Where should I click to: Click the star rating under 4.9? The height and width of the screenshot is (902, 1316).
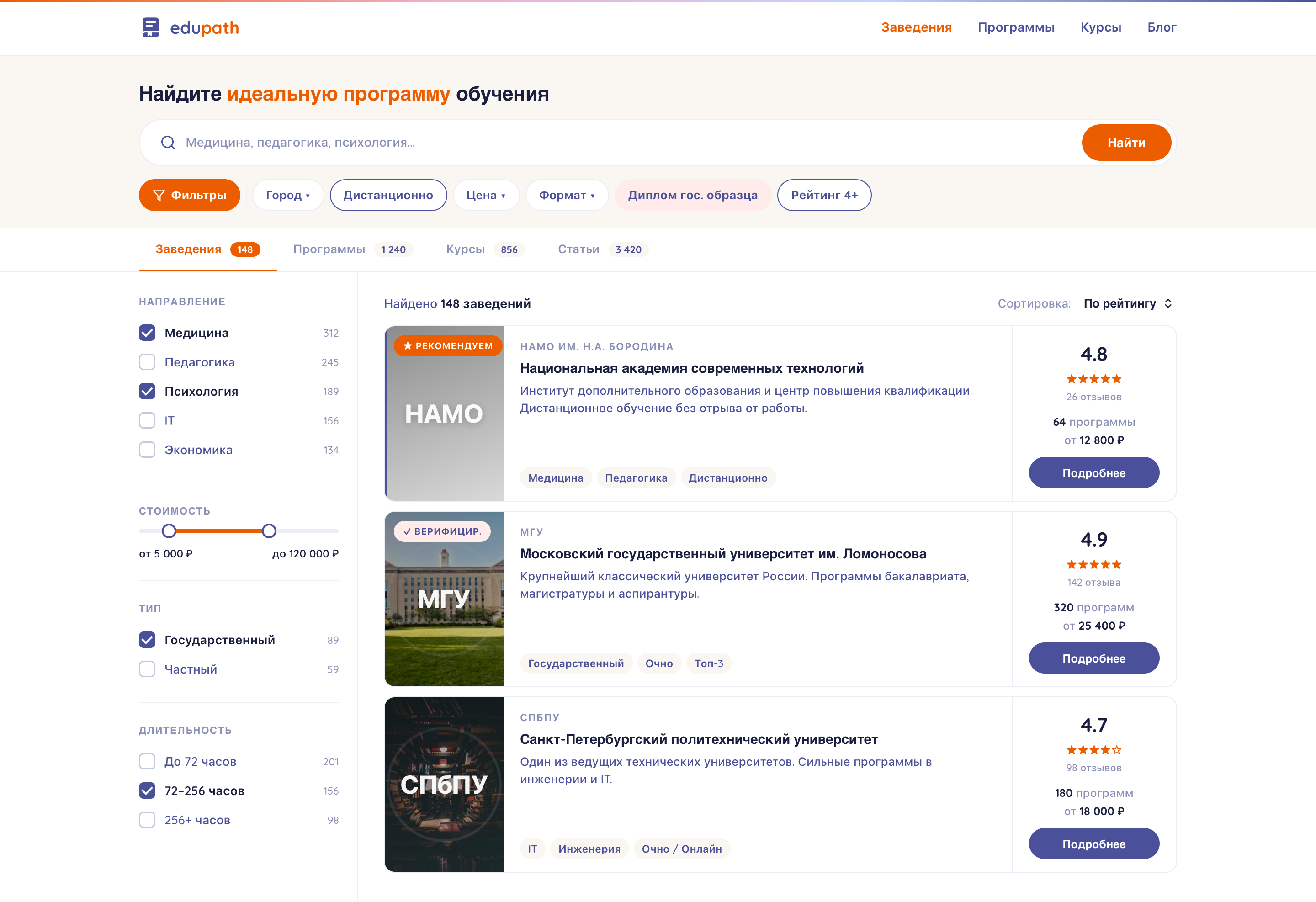point(1093,564)
